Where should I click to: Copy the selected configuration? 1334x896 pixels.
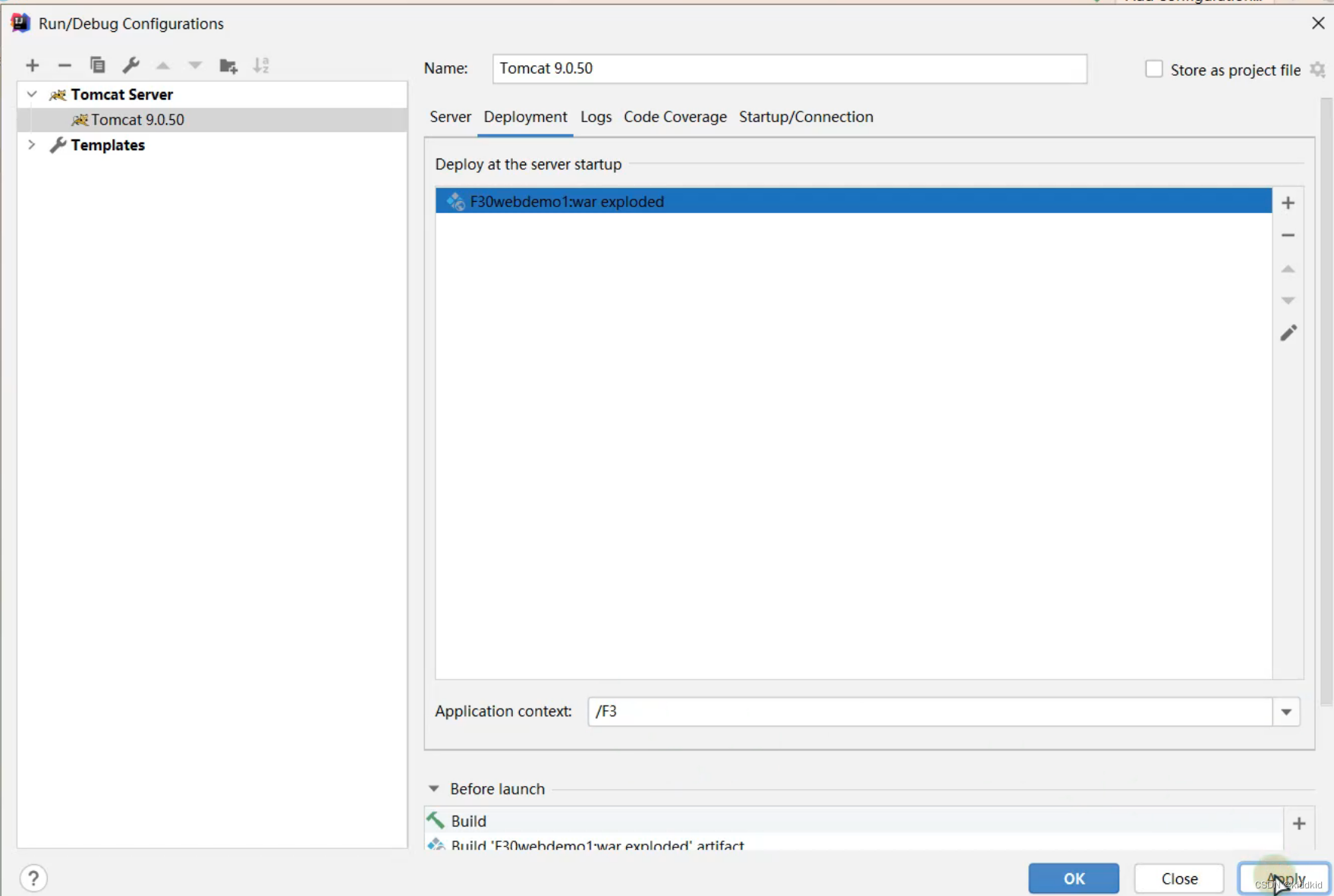click(x=97, y=65)
